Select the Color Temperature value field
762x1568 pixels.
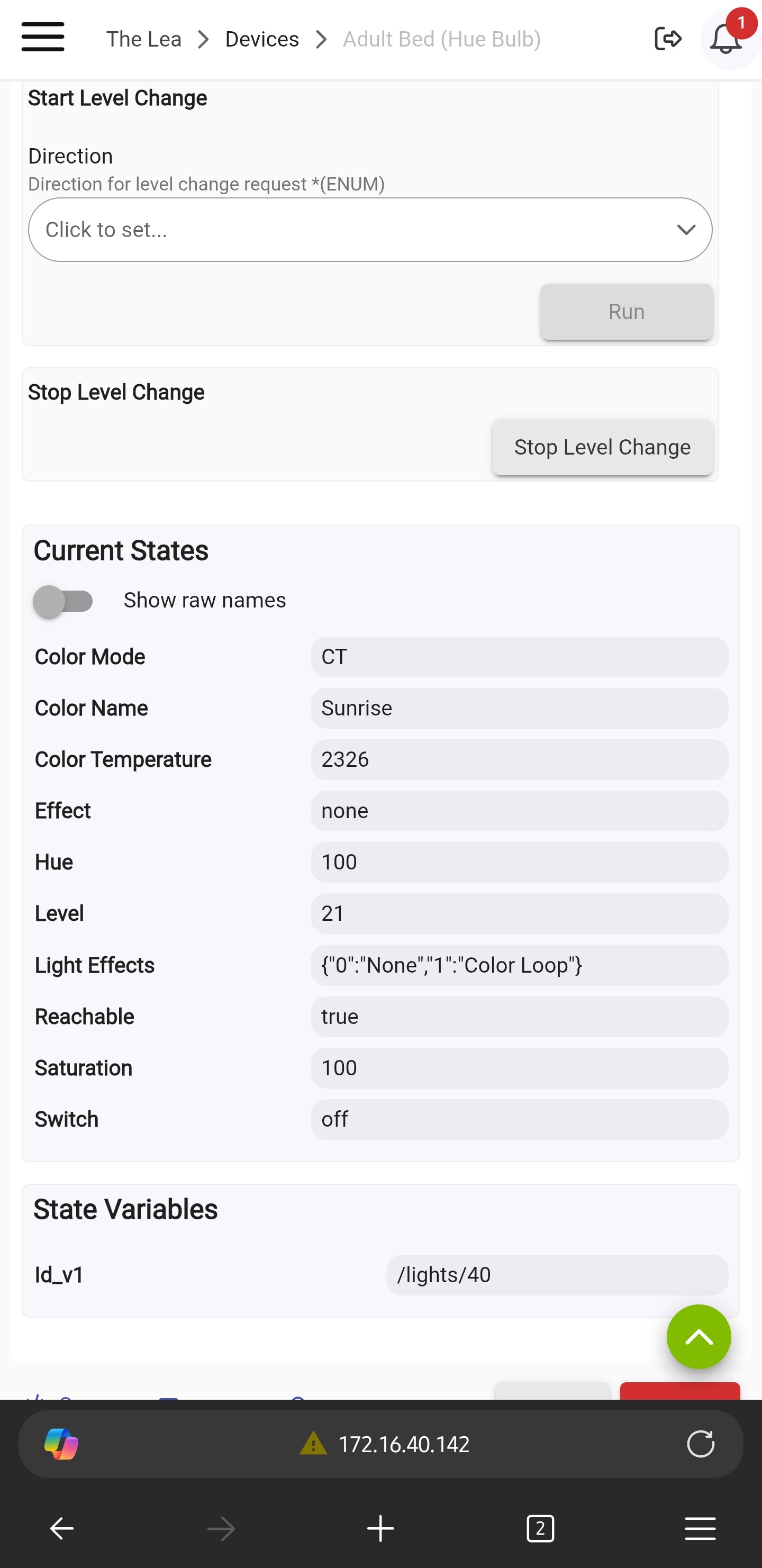519,759
